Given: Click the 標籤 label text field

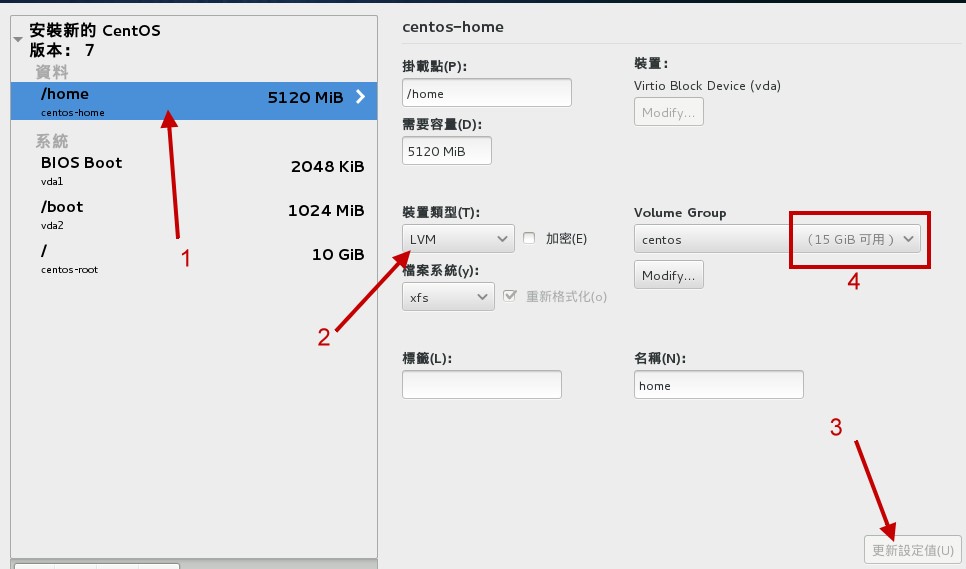Looking at the screenshot, I should point(481,385).
